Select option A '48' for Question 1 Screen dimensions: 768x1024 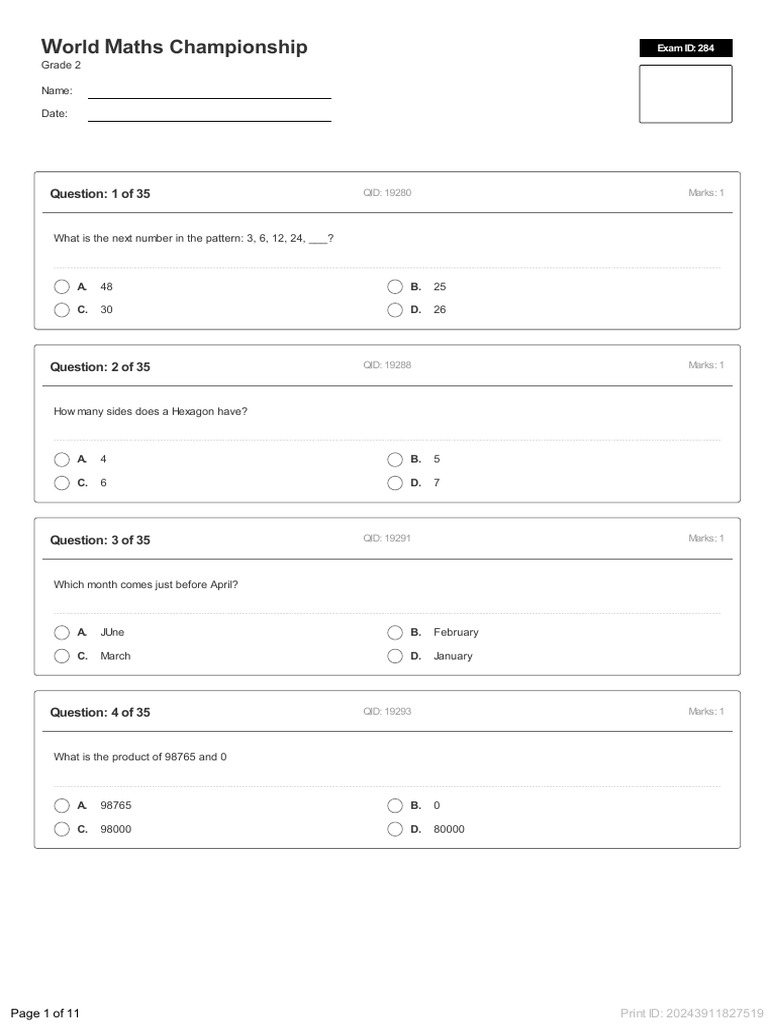coord(62,287)
